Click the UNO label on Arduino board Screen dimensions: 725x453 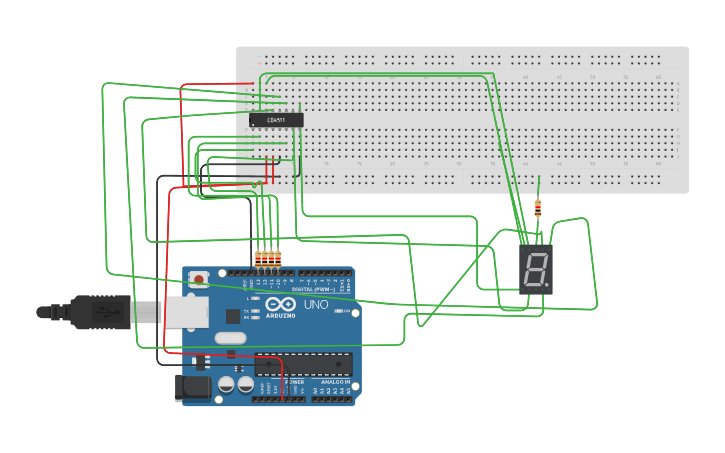point(316,305)
